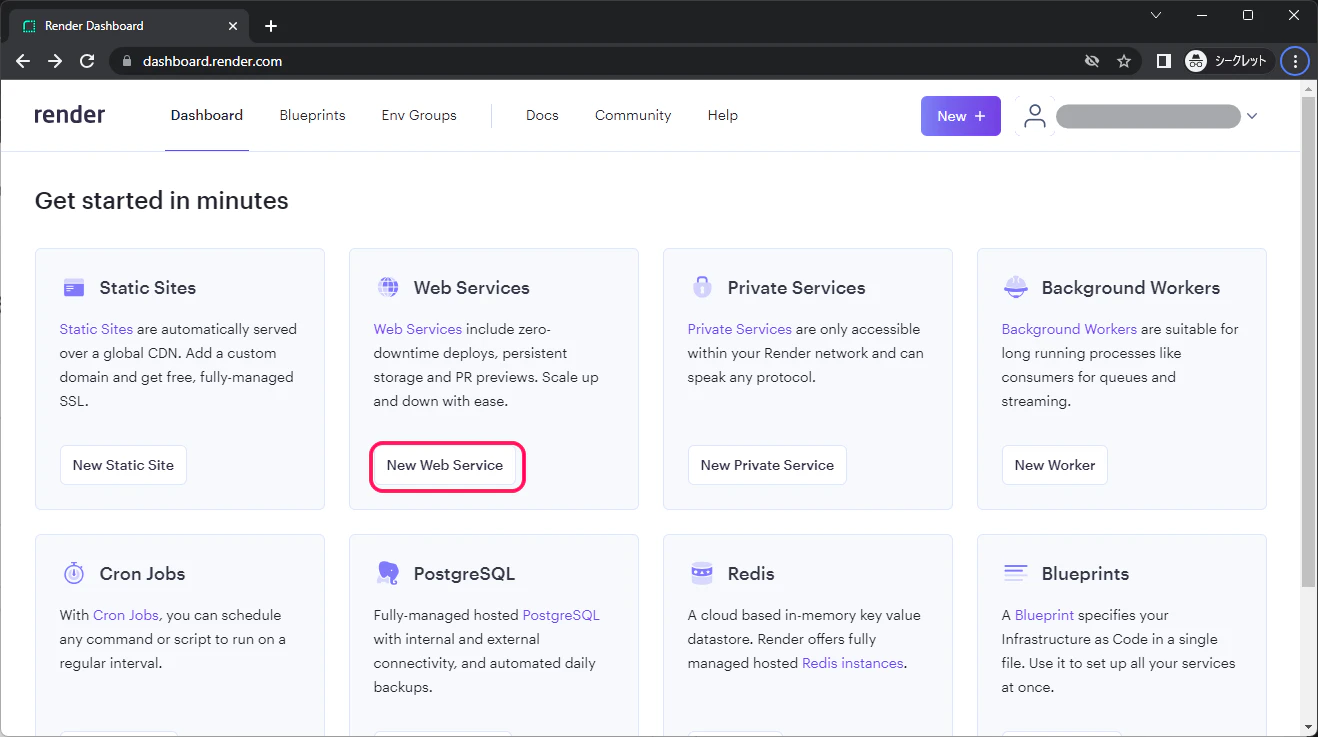This screenshot has width=1318, height=737.
Task: Open the Chrome three-dot menu
Action: point(1295,61)
